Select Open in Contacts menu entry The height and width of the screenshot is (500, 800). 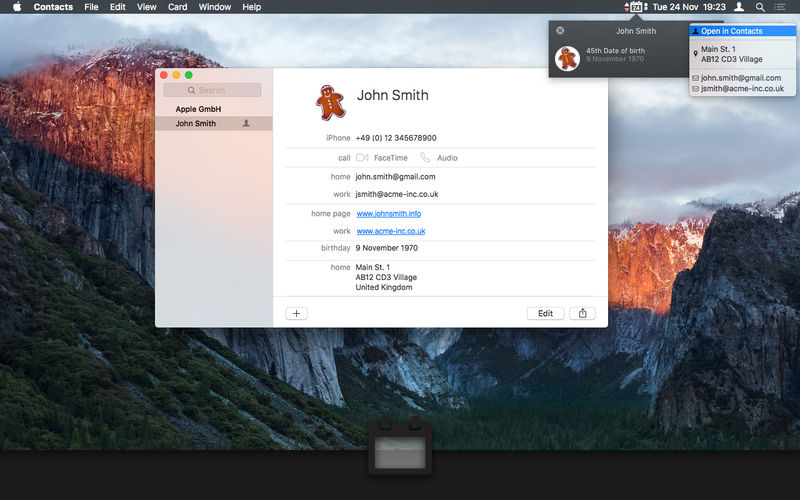tap(742, 31)
